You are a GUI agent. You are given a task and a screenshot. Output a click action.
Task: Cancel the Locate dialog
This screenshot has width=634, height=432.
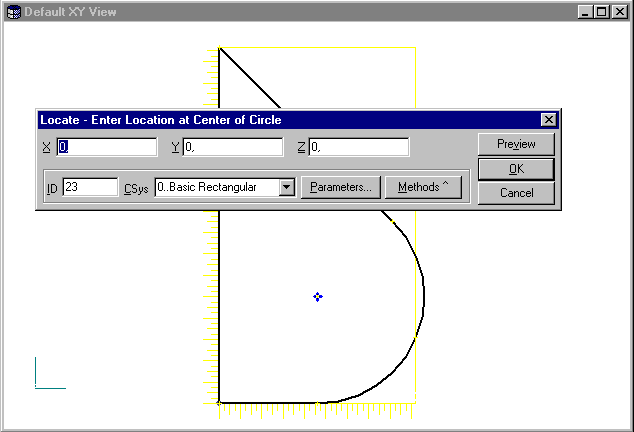pyautogui.click(x=516, y=193)
